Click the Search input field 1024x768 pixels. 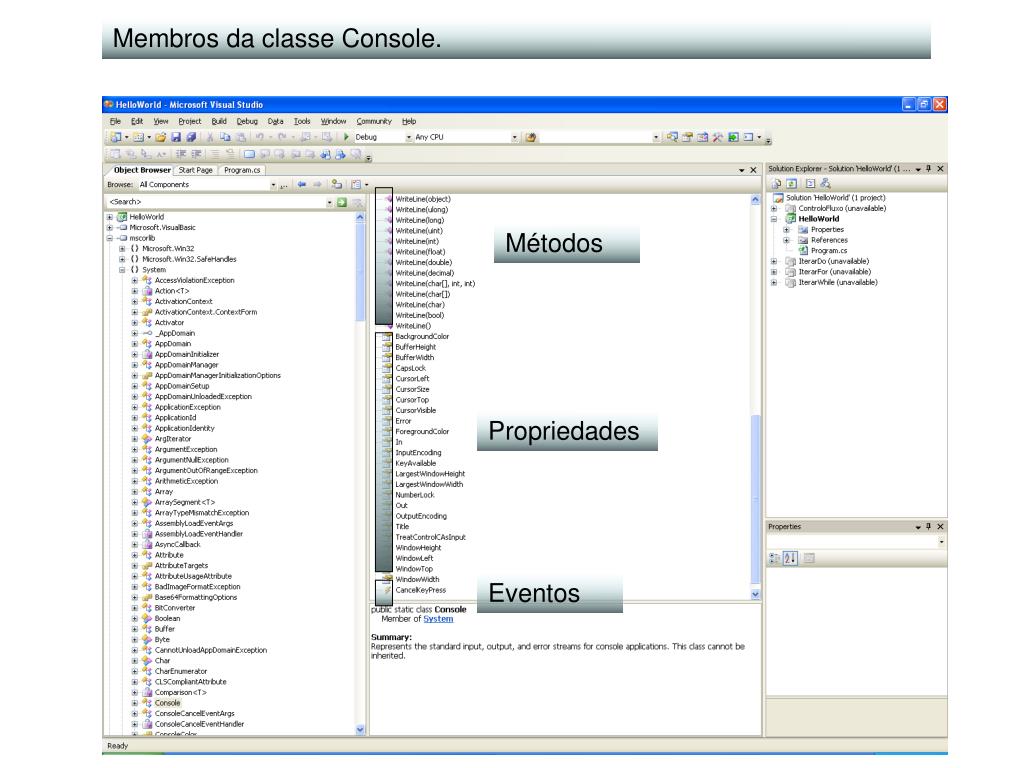216,202
